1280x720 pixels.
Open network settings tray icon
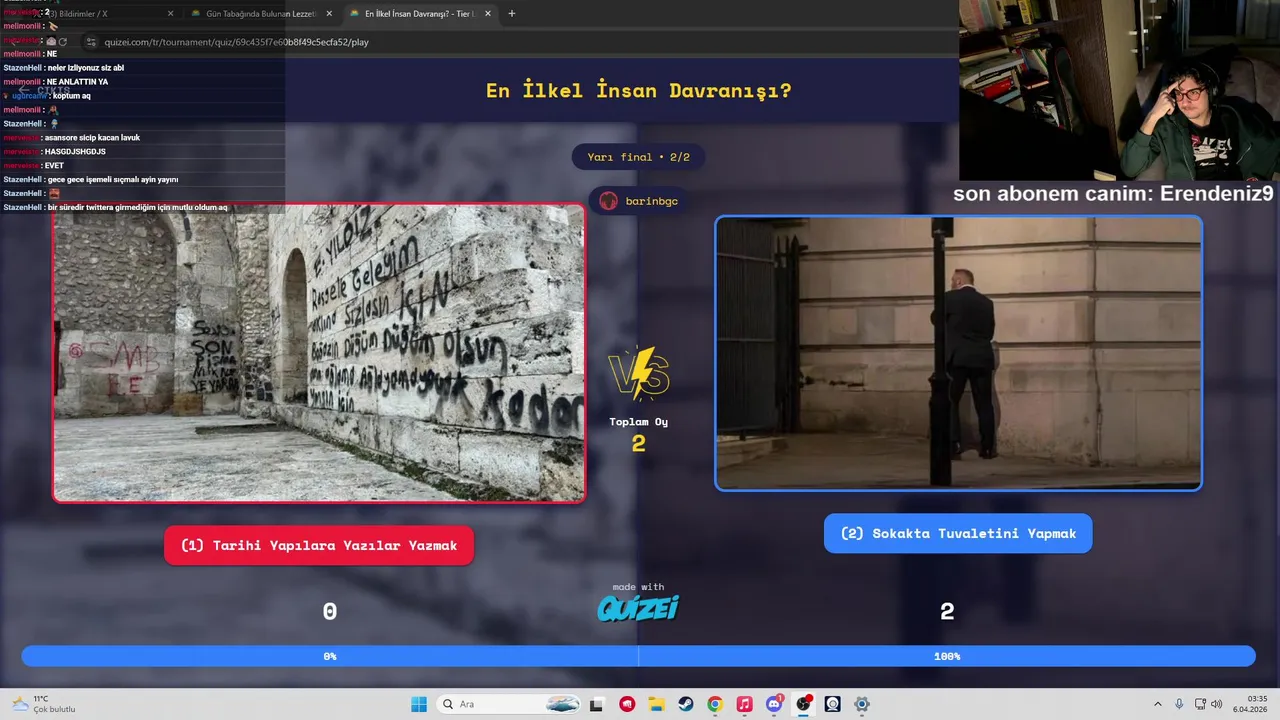1201,704
